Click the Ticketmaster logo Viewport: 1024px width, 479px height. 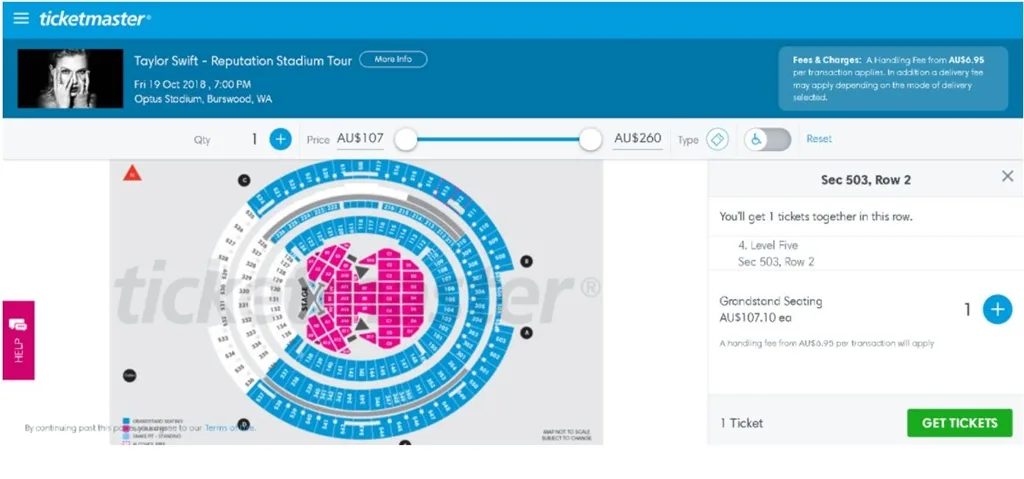[95, 18]
